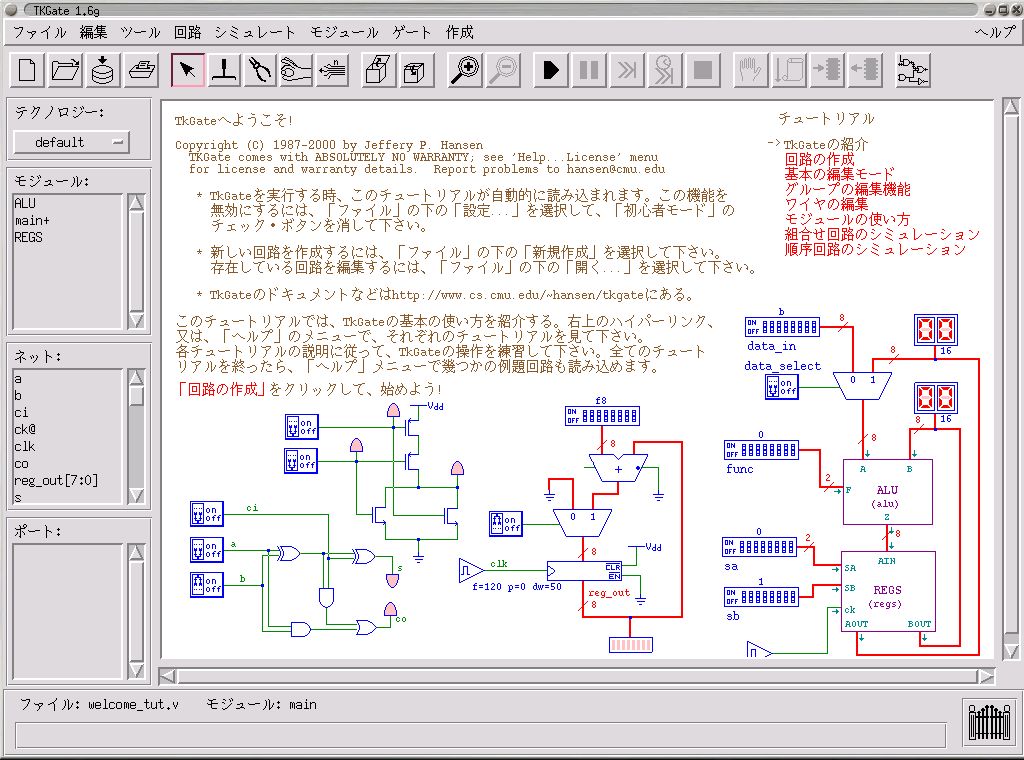Zoom in with the magnifier plus icon
1024x760 pixels.
465,70
